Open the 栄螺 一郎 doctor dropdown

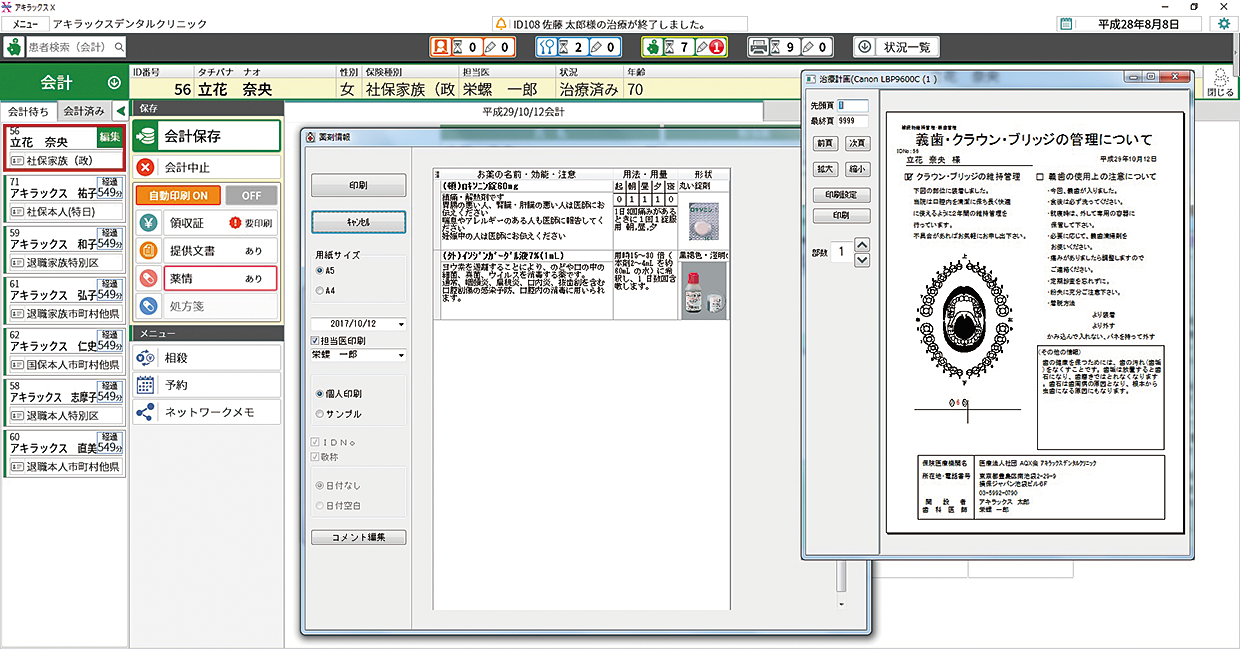[x=401, y=355]
